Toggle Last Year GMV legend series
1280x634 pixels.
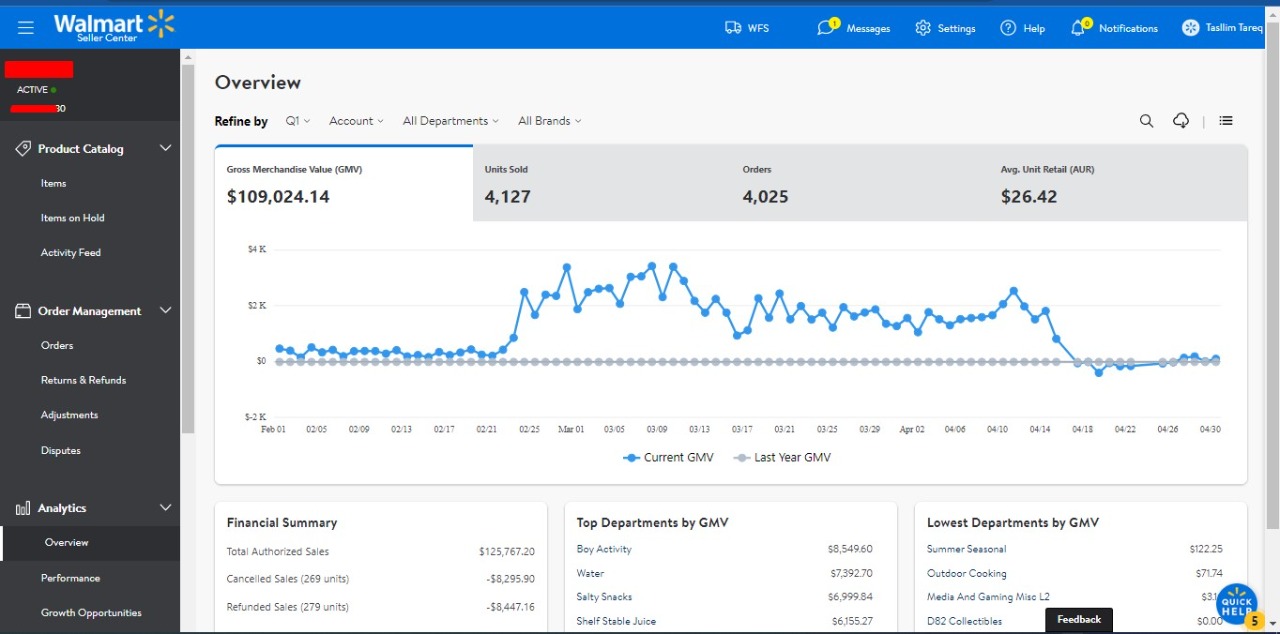782,457
